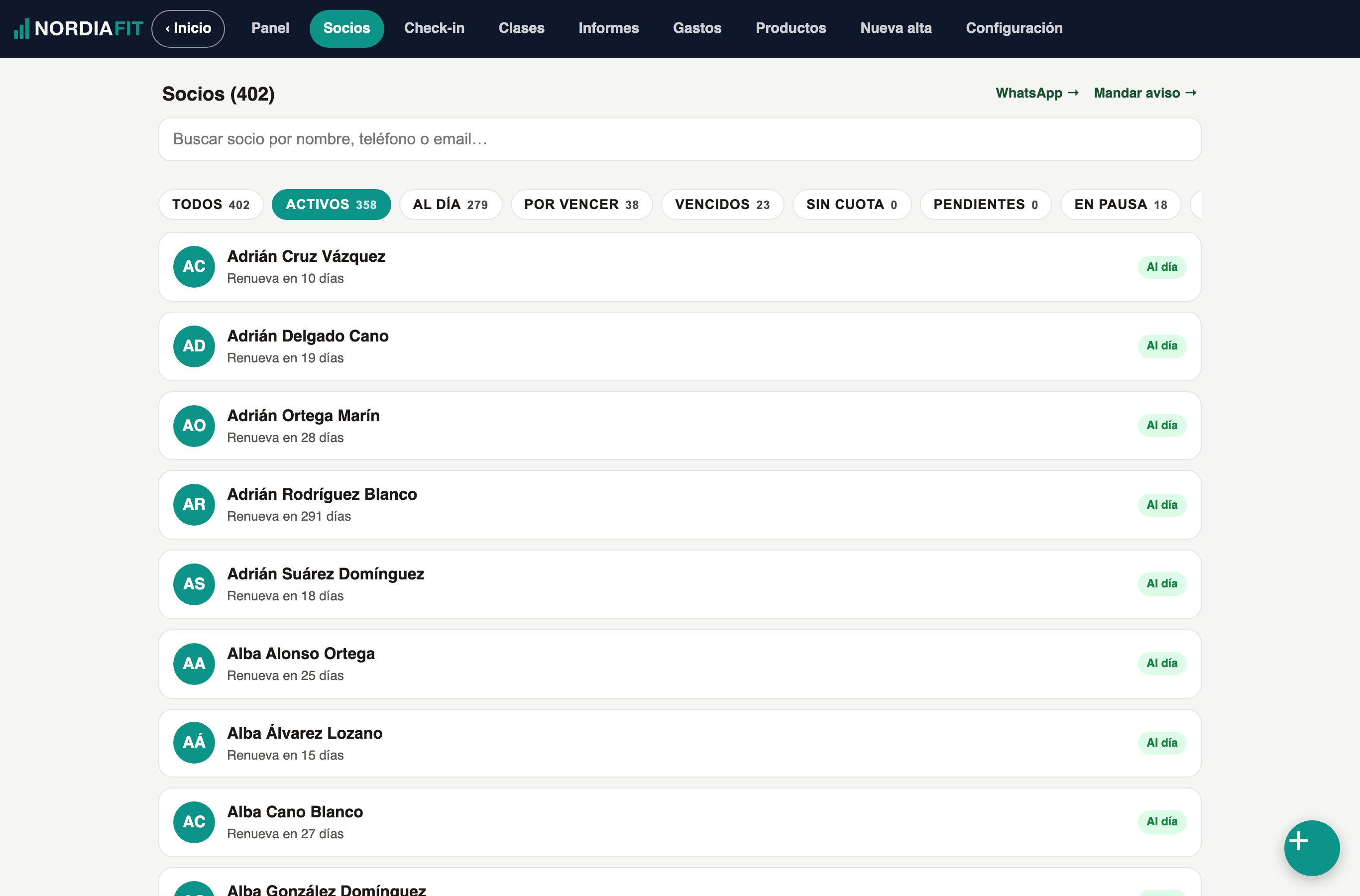The width and height of the screenshot is (1360, 896).
Task: Click the AO avatar for Adrián Ortega Marín
Action: click(194, 426)
